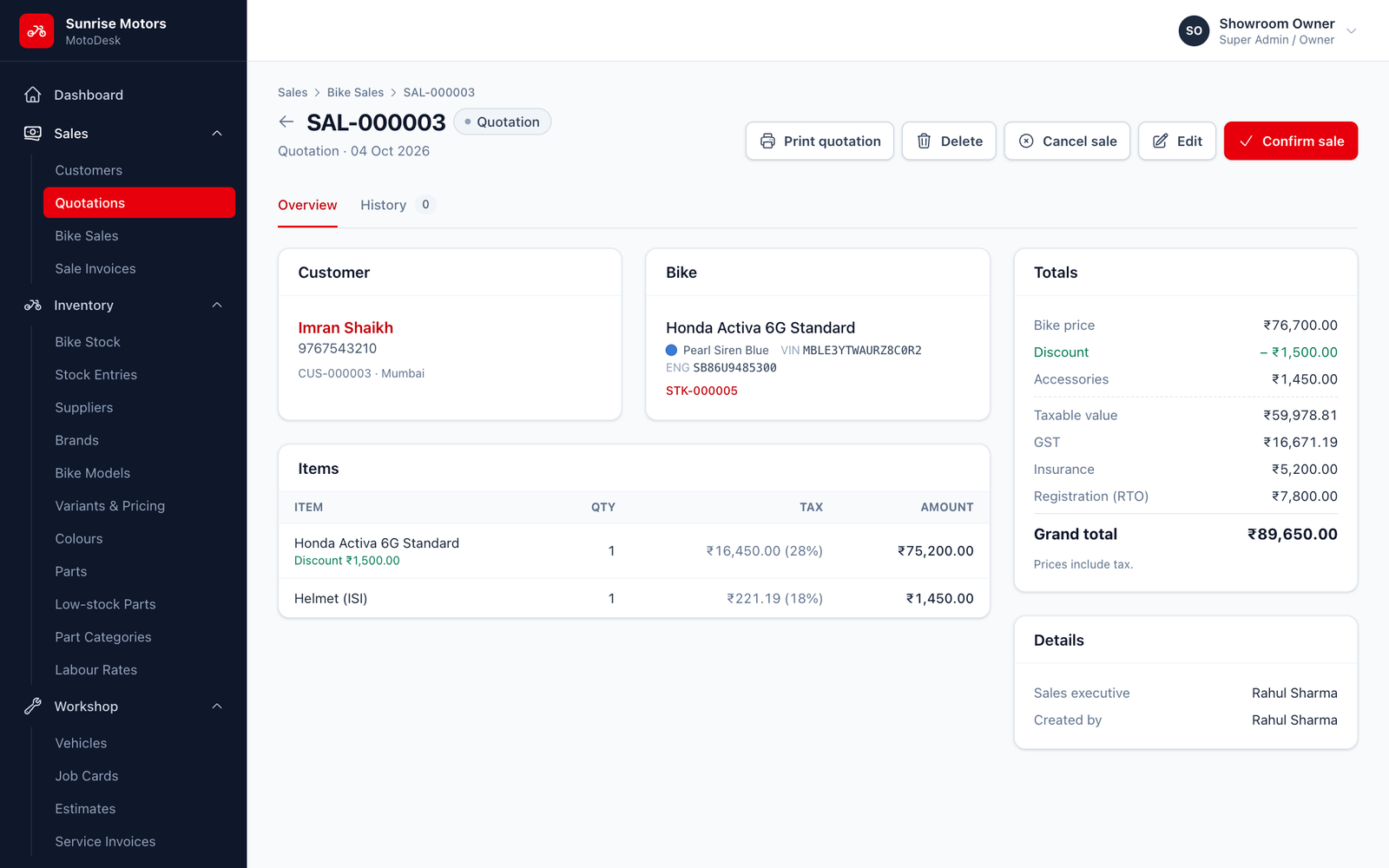The width and height of the screenshot is (1389, 868).
Task: Click the History count badge 0
Action: tap(425, 205)
